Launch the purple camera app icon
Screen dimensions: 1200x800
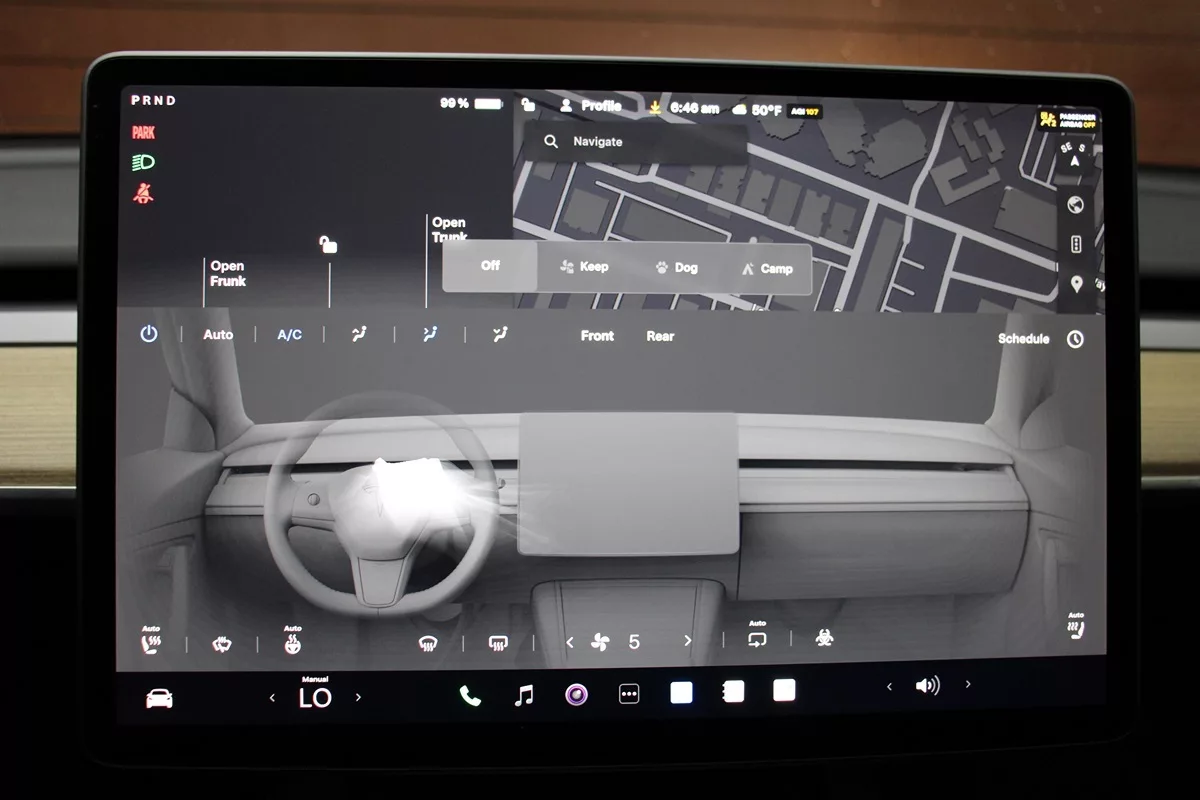[x=576, y=695]
